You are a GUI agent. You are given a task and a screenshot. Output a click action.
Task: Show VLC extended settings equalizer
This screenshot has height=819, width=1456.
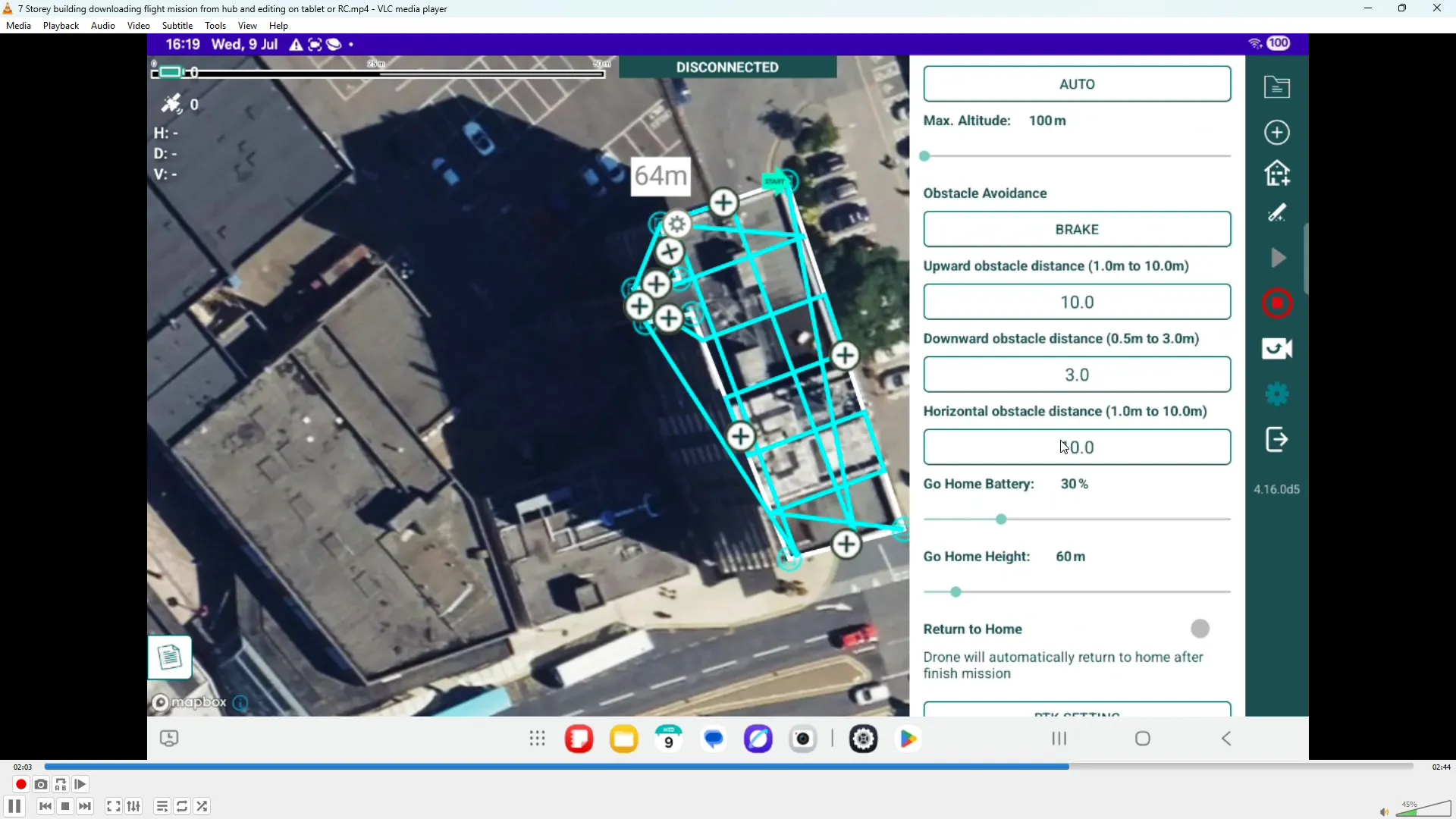(x=133, y=806)
